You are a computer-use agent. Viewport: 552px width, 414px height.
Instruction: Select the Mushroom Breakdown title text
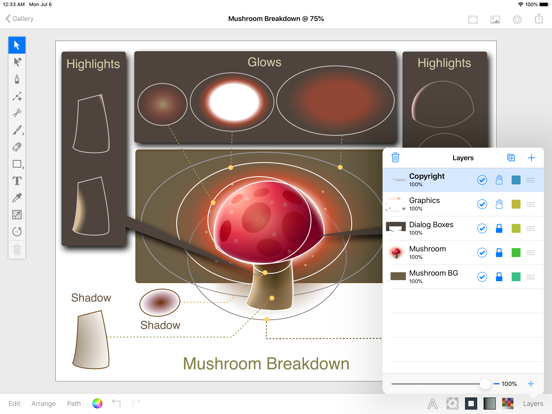266,364
